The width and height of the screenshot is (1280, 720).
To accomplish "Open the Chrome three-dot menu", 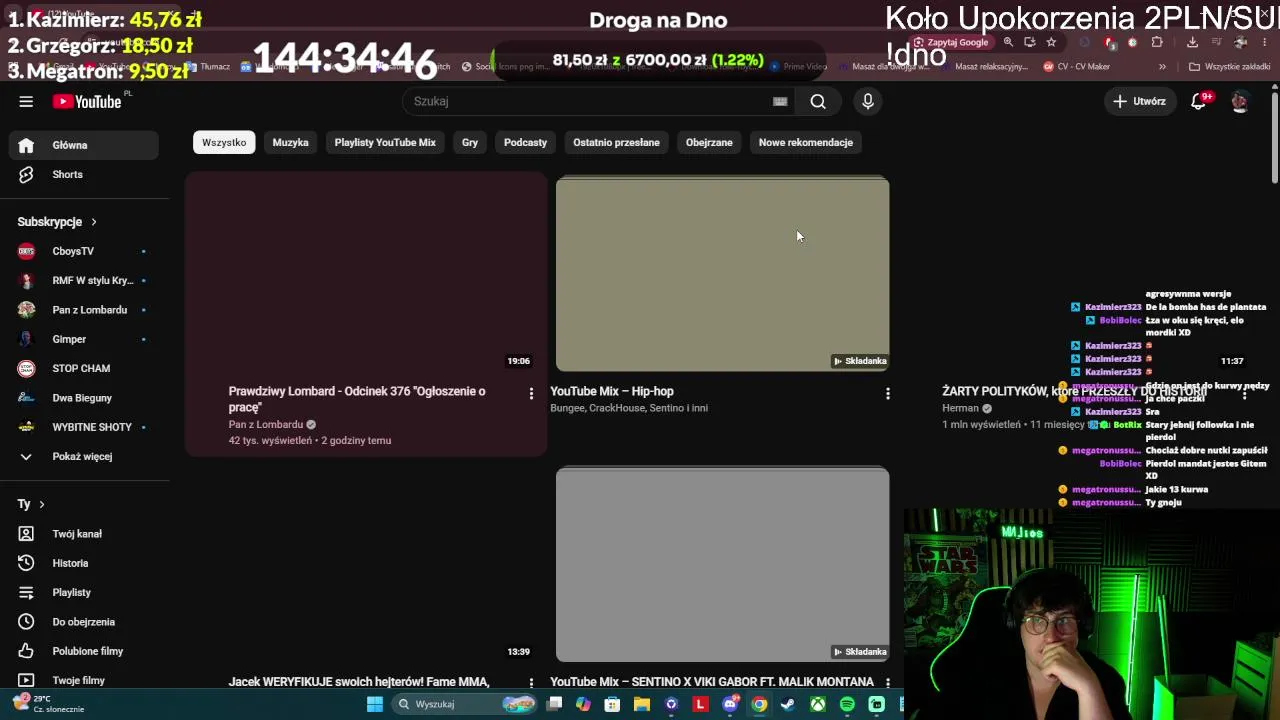I will 1267,42.
